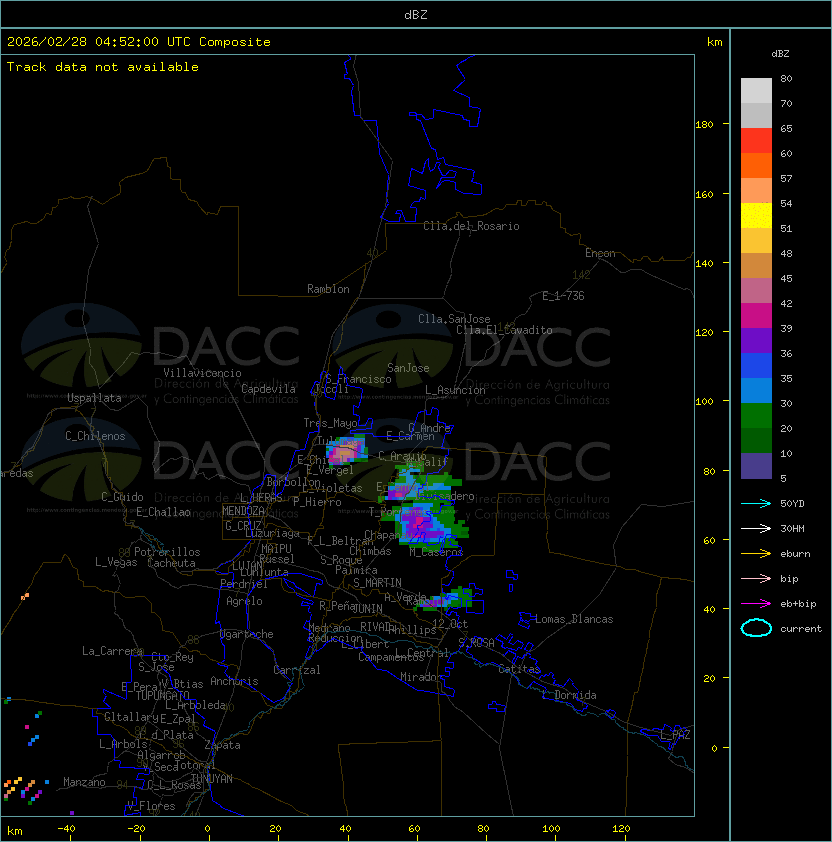Select the bright yellow 51-54 dBZ band
The width and height of the screenshot is (832, 842).
[x=756, y=216]
